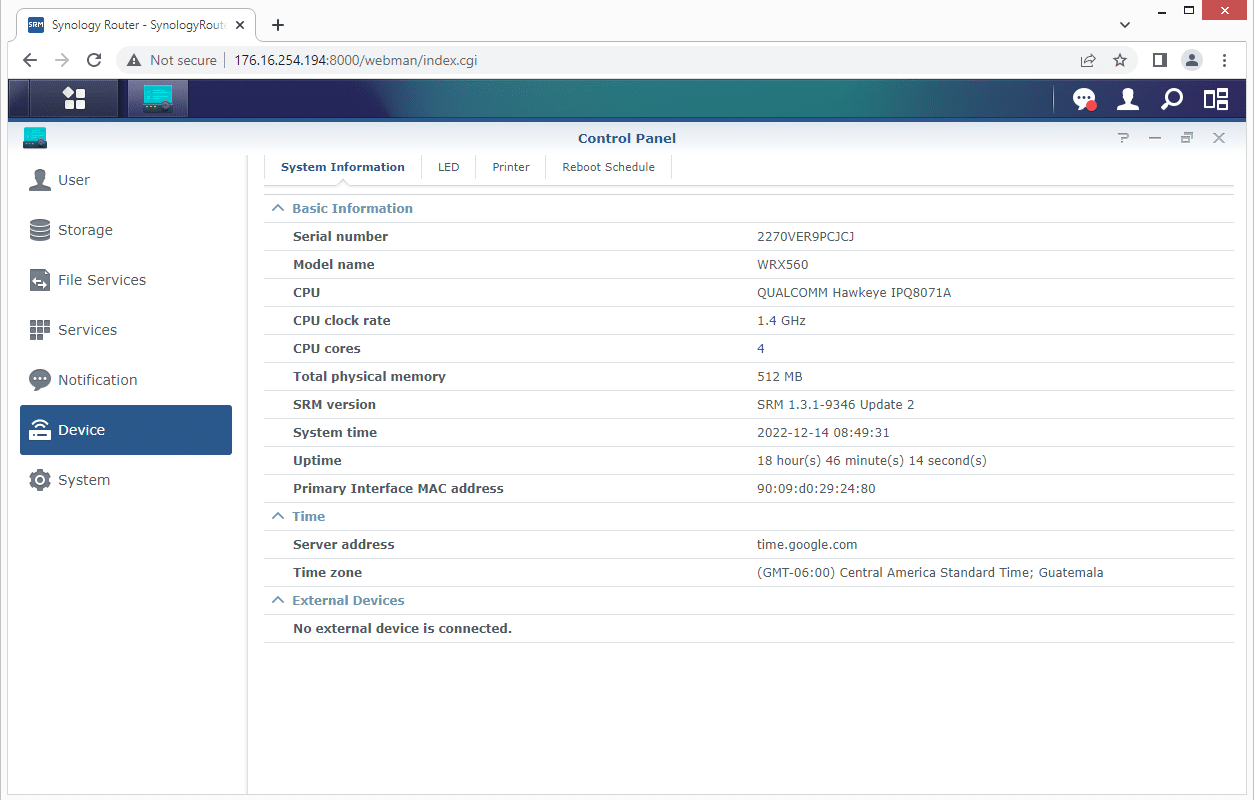
Task: Share this page using the share icon
Action: (1088, 60)
